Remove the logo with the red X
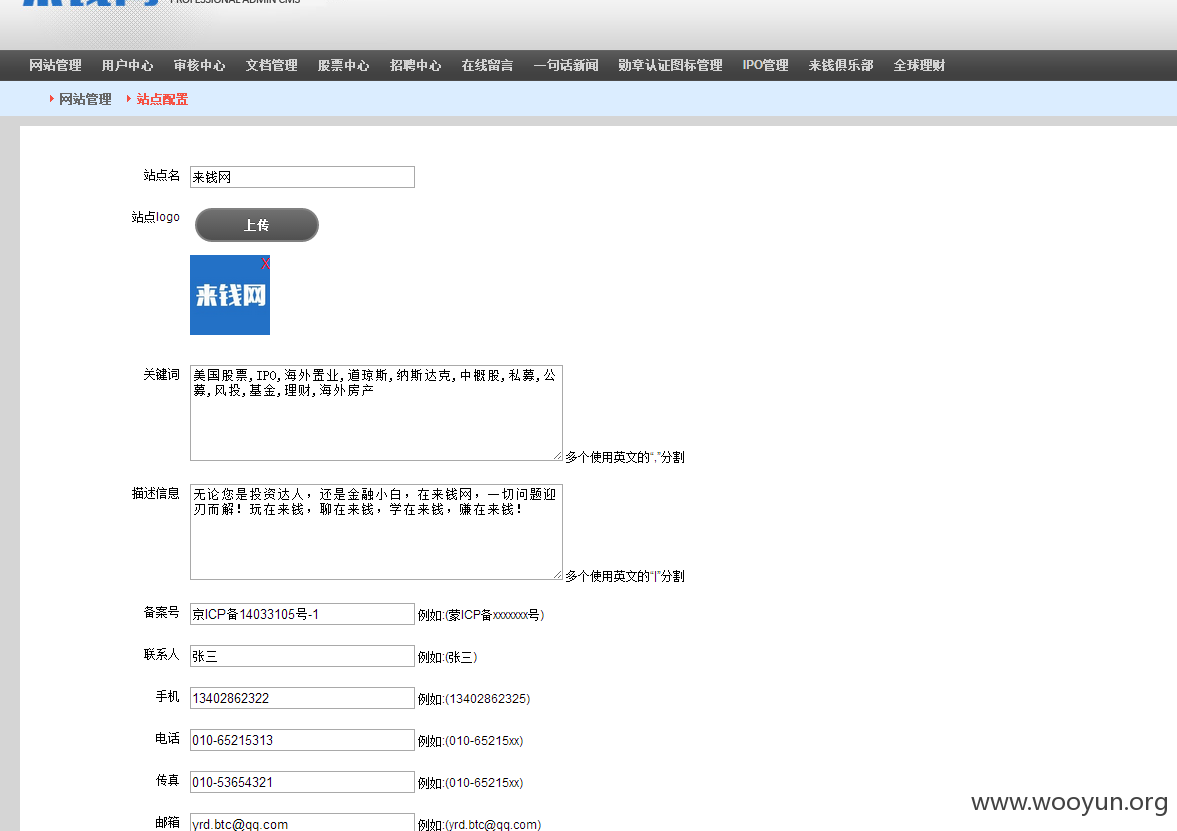 [x=265, y=263]
